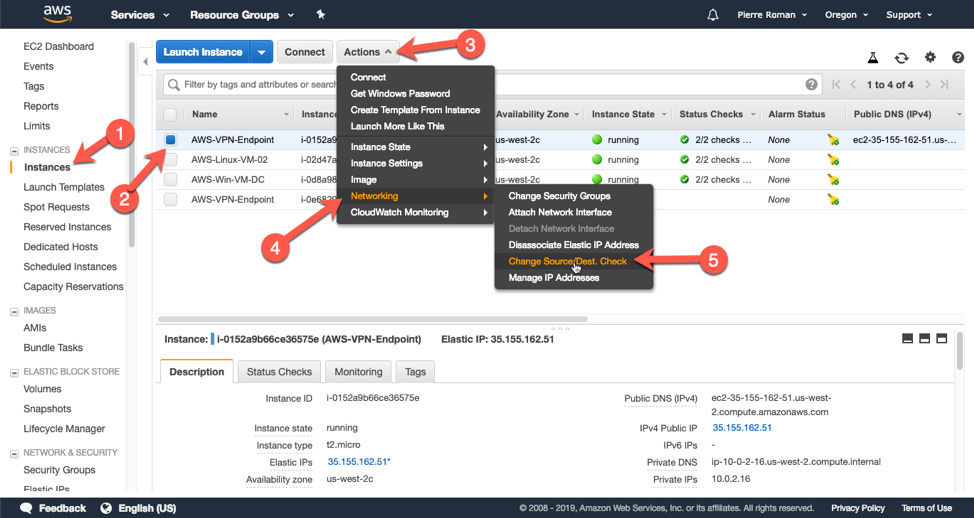This screenshot has width=974, height=518.
Task: Open the Pierre Roman account menu
Action: pos(772,15)
